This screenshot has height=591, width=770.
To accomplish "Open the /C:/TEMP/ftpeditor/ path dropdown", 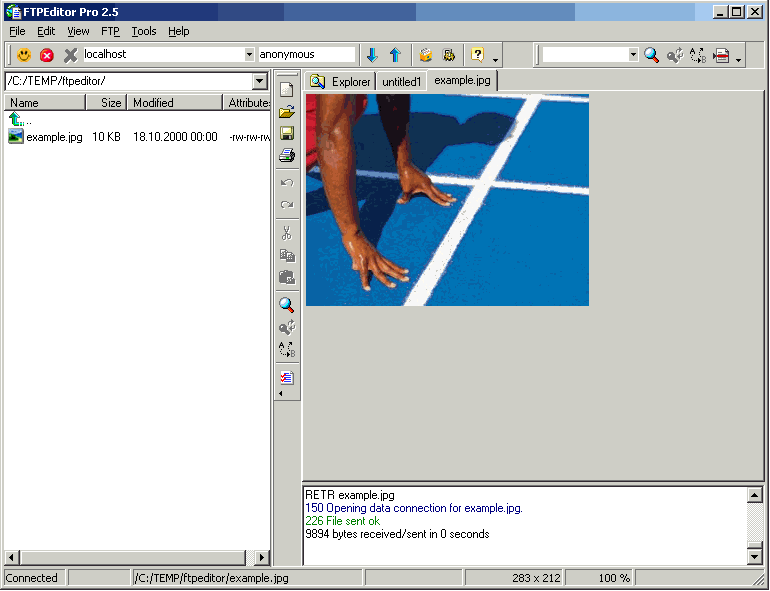I will 259,81.
